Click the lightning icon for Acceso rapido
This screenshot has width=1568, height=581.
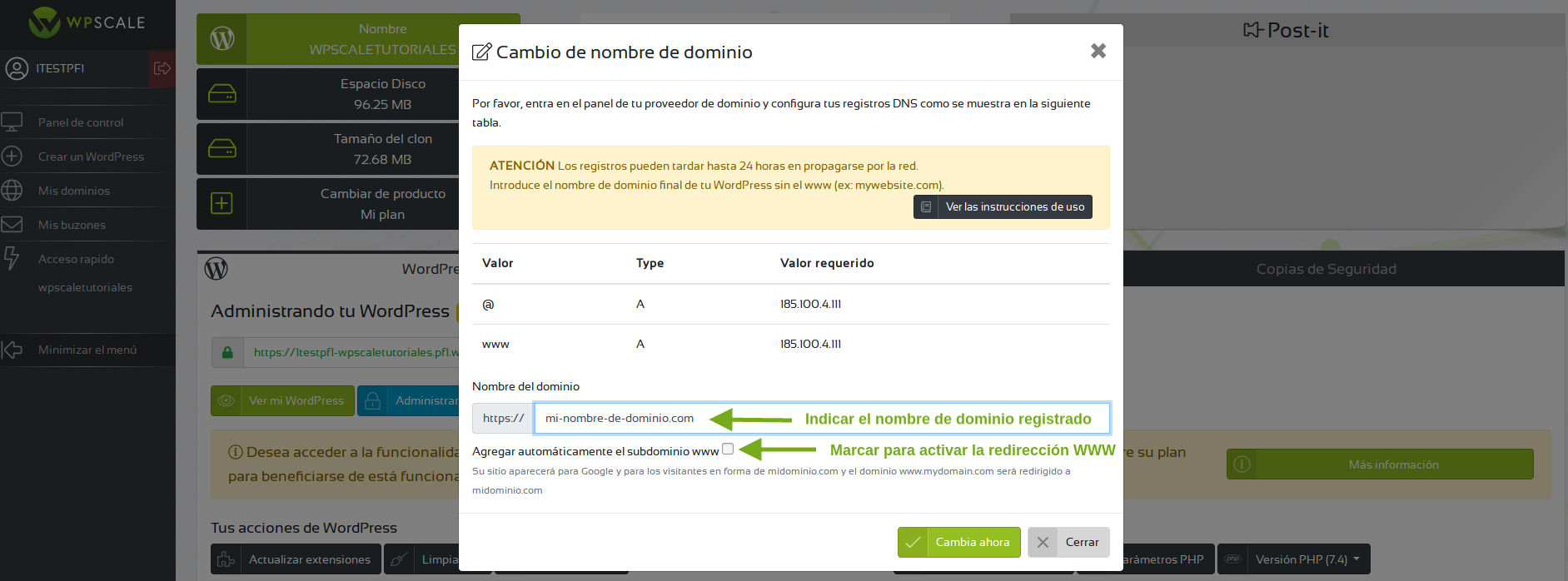[12, 259]
